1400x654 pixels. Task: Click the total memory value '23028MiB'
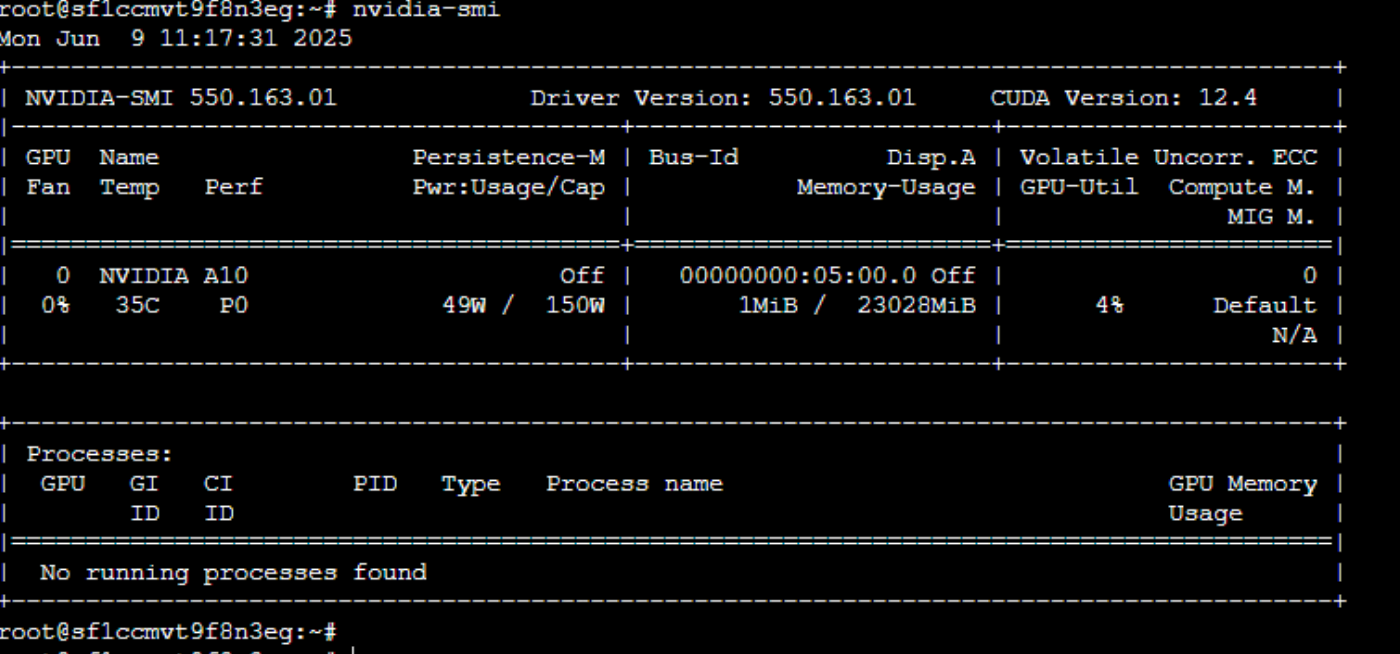pyautogui.click(x=916, y=306)
